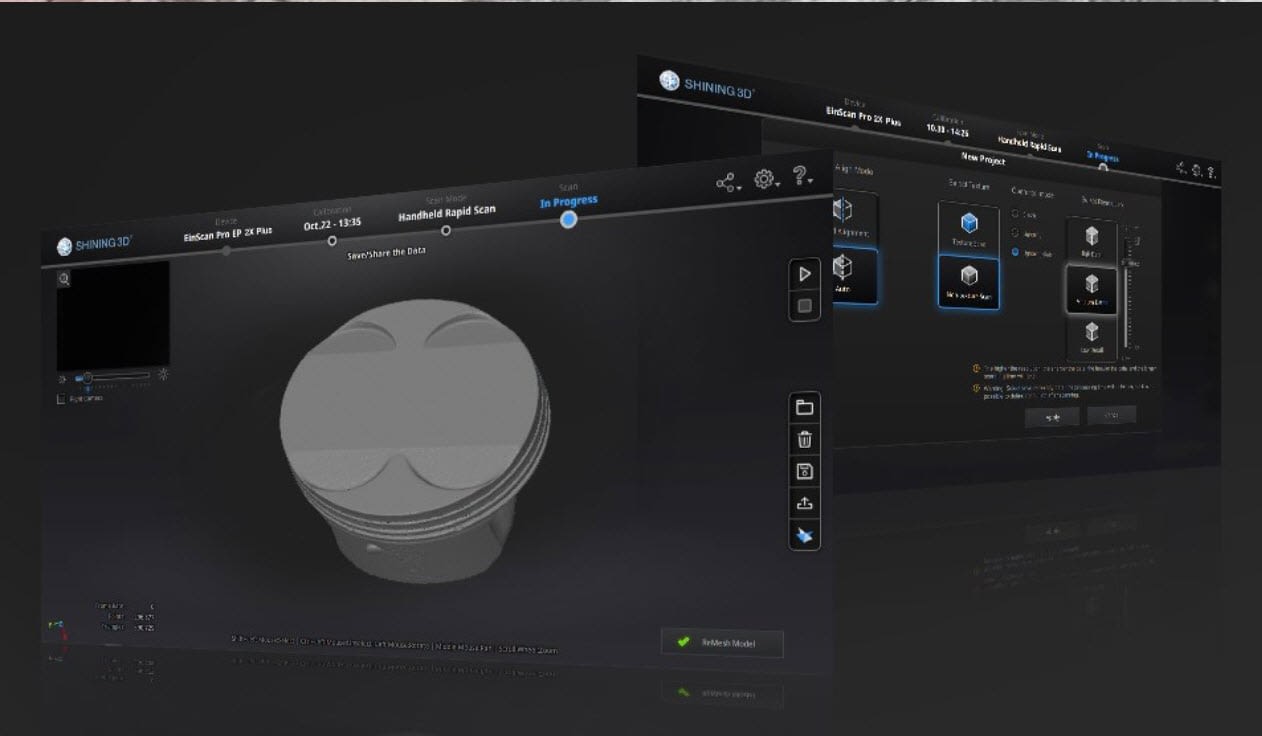Open the share dropdown in front window

[727, 183]
